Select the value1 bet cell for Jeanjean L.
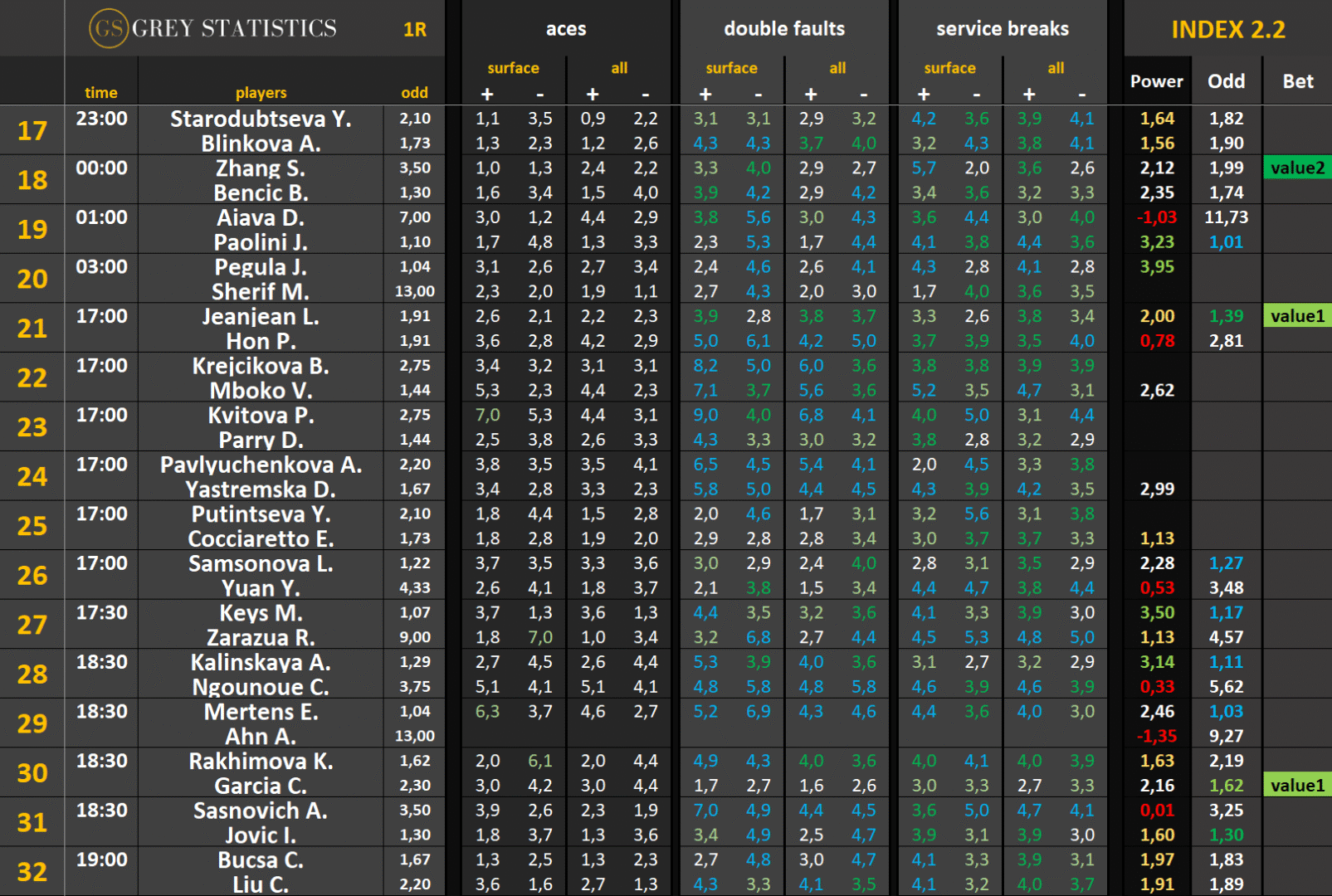The width and height of the screenshot is (1332, 896). point(1298,316)
